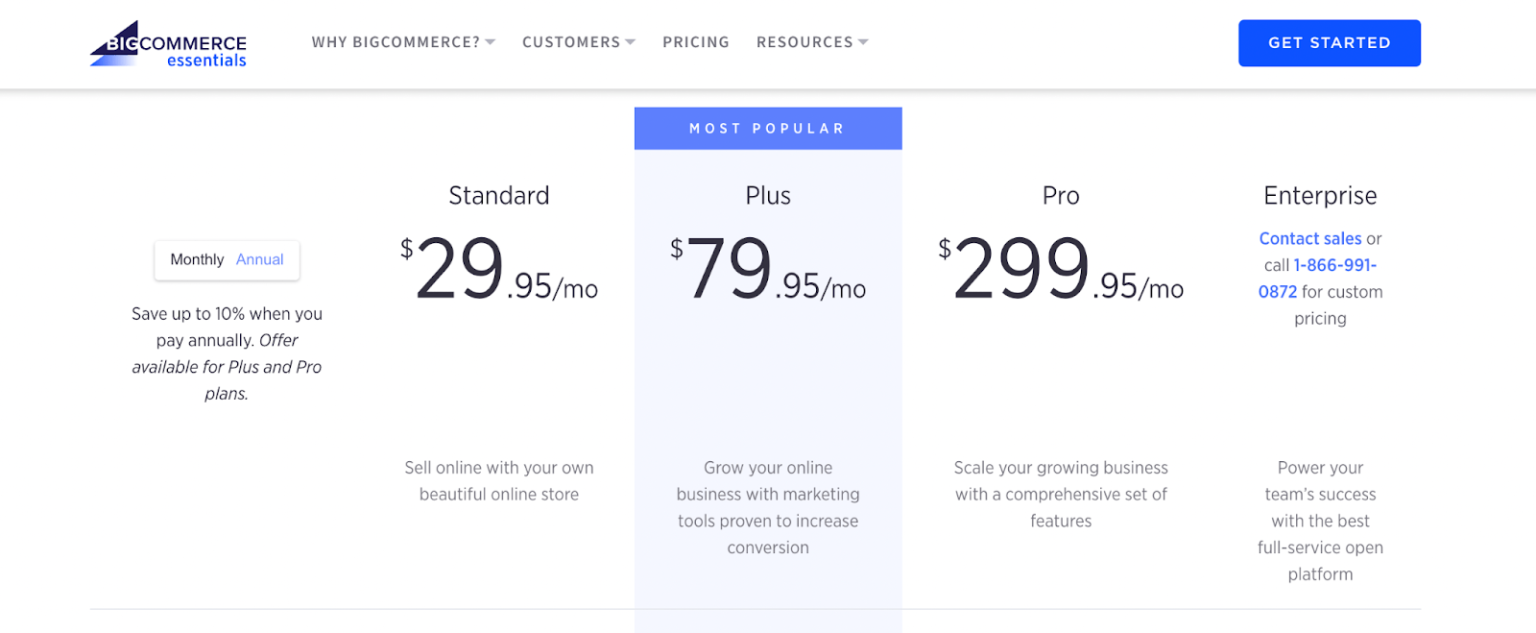1536x633 pixels.
Task: Open the Resources dropdown menu
Action: 805,42
